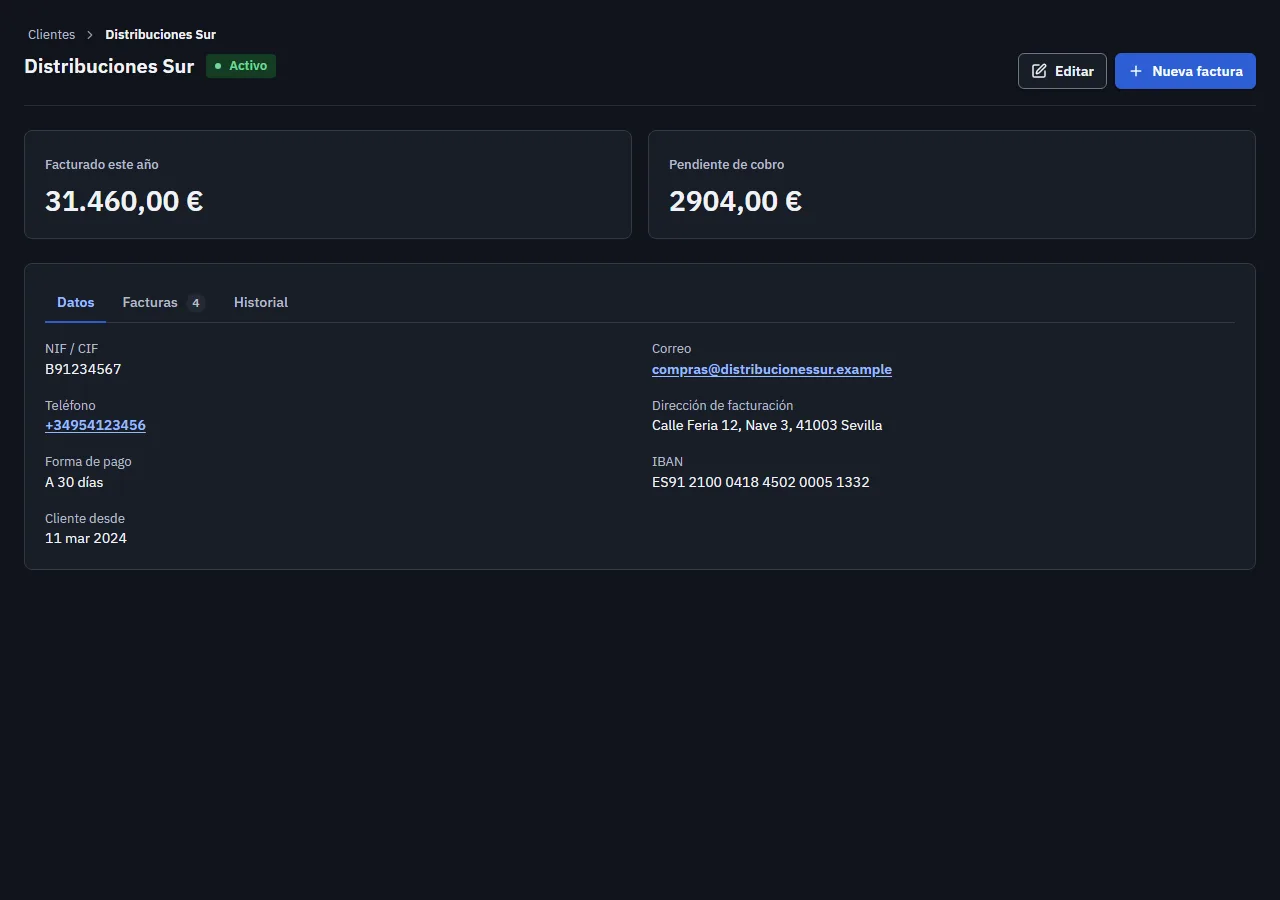The image size is (1280, 900).
Task: Click the Cliente desde label
Action: tap(85, 518)
